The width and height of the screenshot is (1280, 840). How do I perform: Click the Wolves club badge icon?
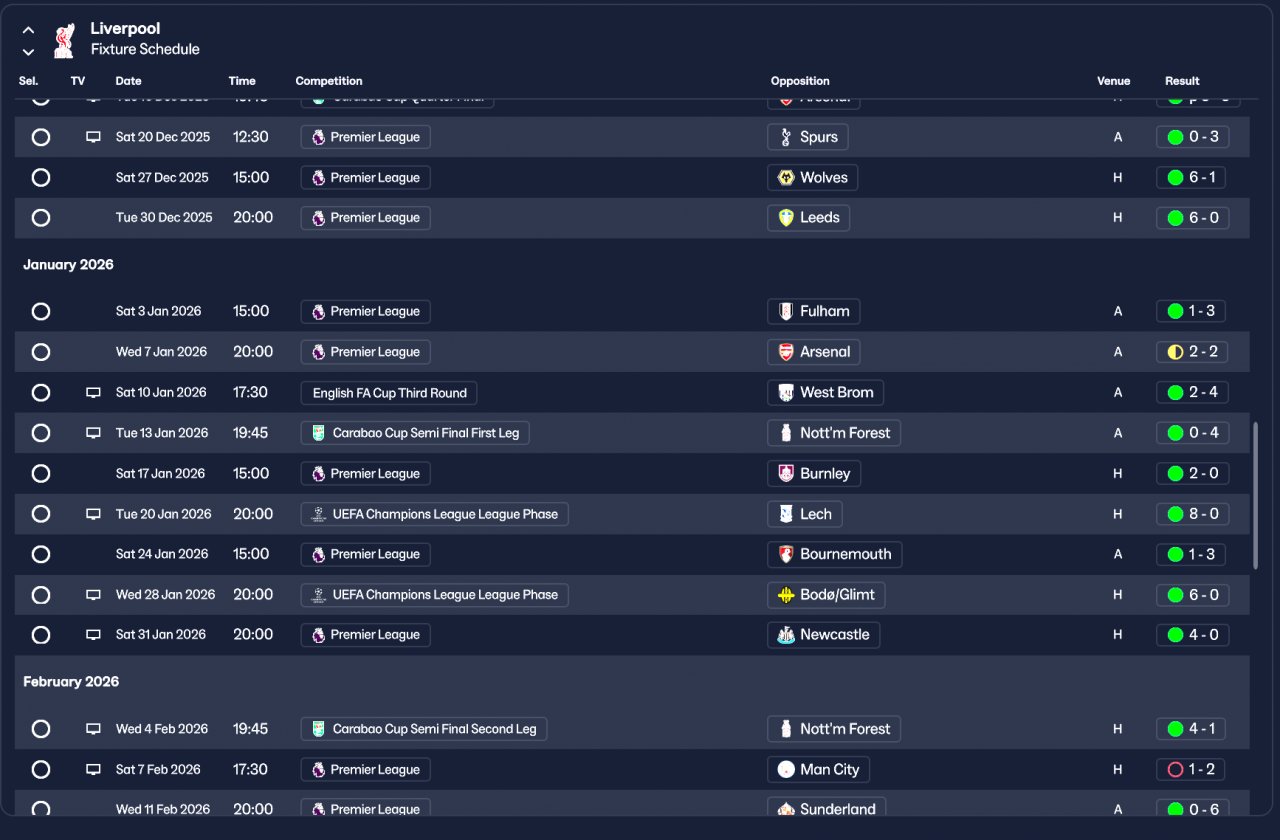[786, 178]
